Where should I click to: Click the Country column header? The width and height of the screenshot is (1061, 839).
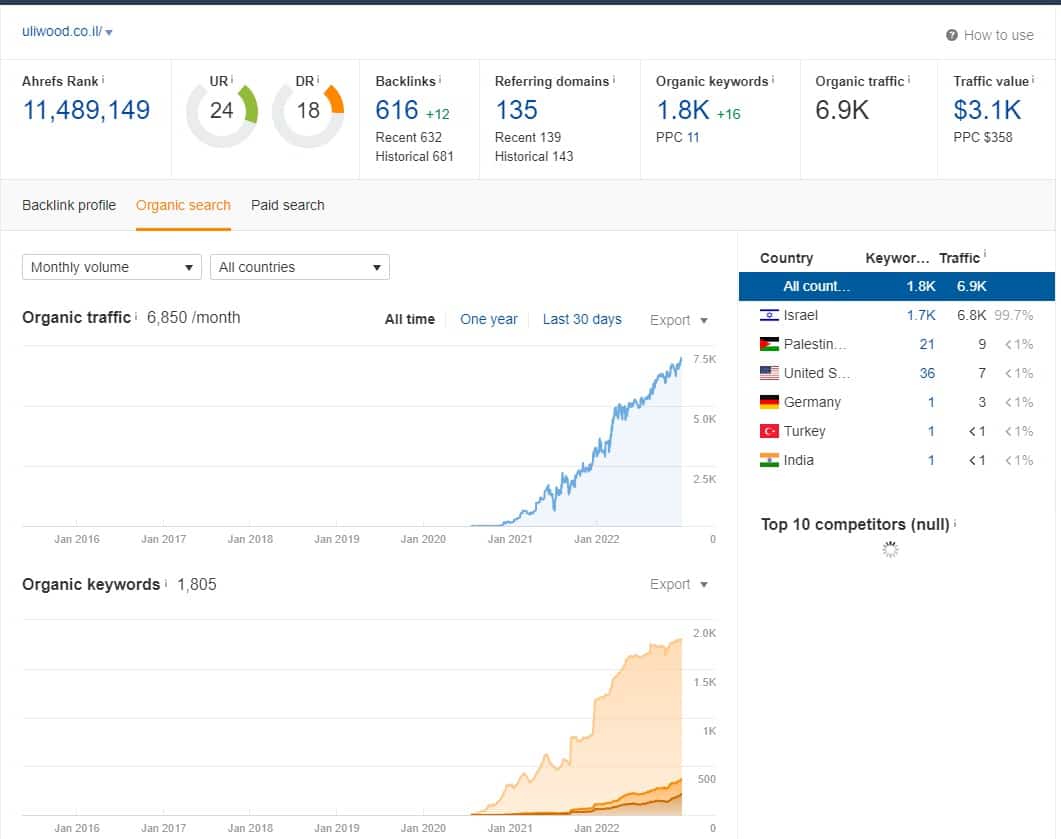tap(786, 258)
